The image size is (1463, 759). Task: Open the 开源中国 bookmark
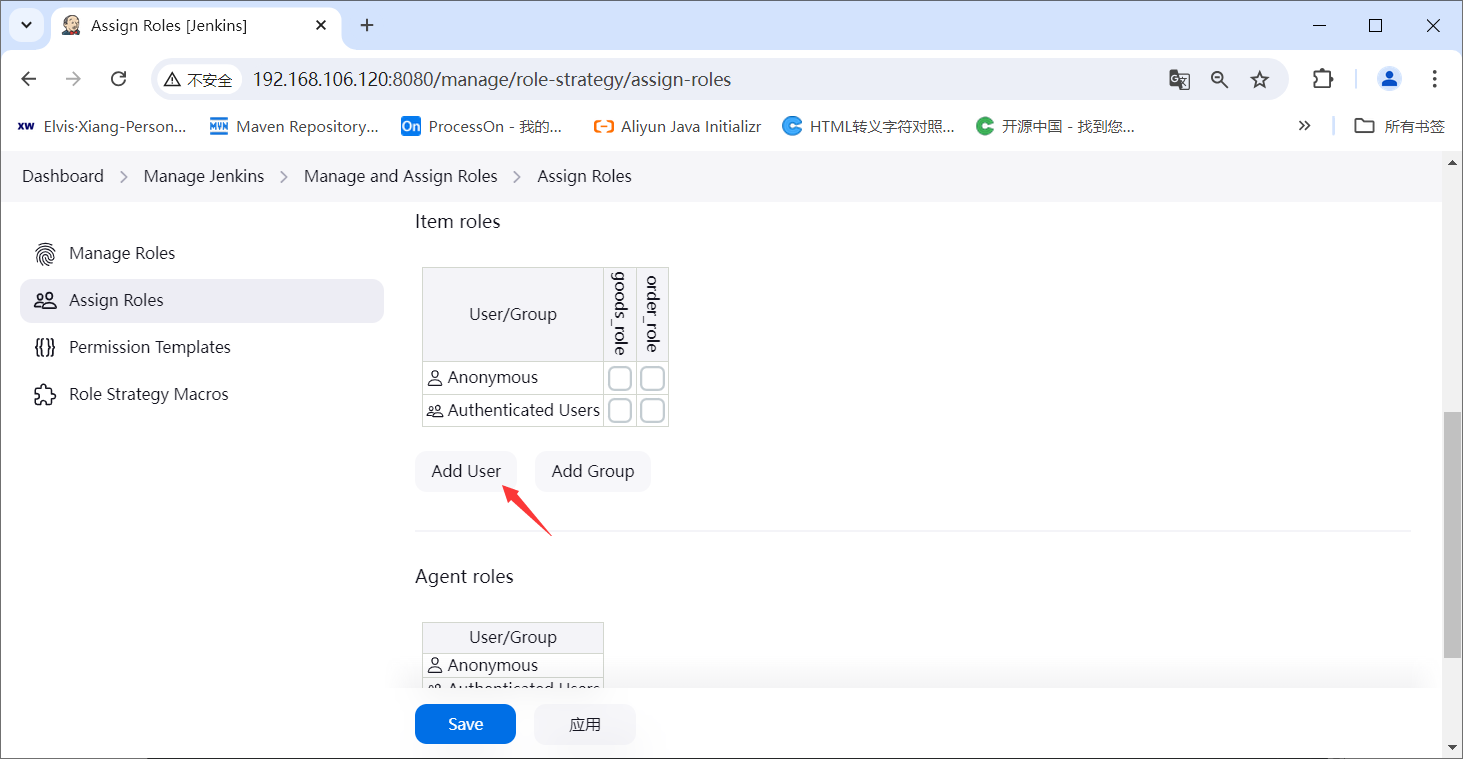click(x=1055, y=126)
